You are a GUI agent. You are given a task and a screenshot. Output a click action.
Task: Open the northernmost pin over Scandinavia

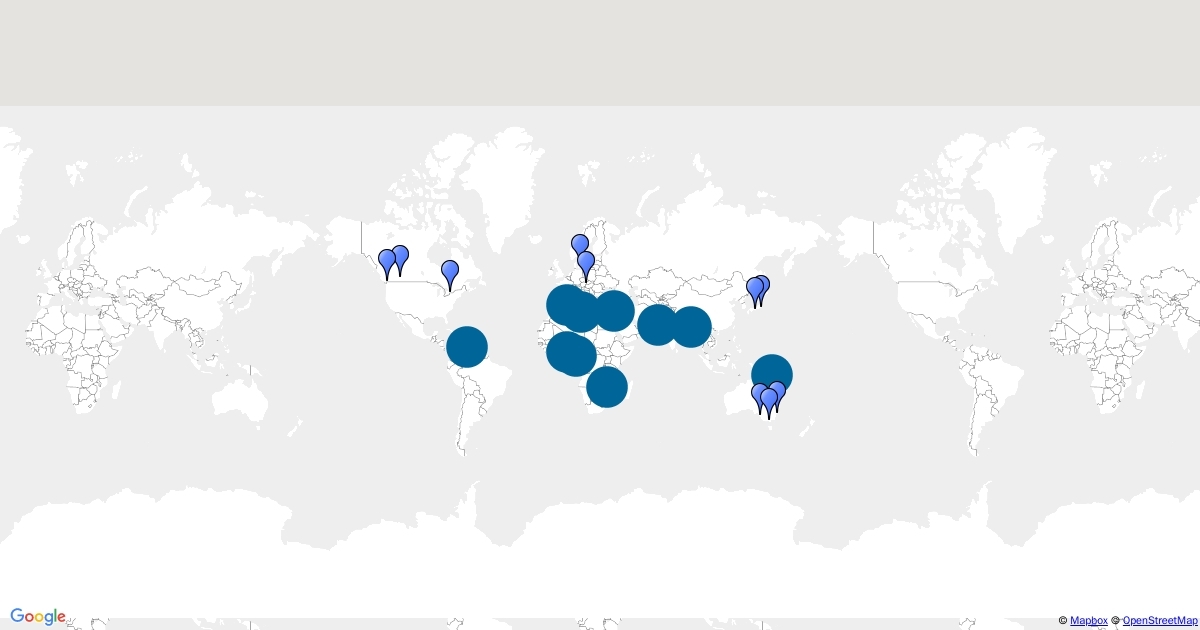[580, 245]
